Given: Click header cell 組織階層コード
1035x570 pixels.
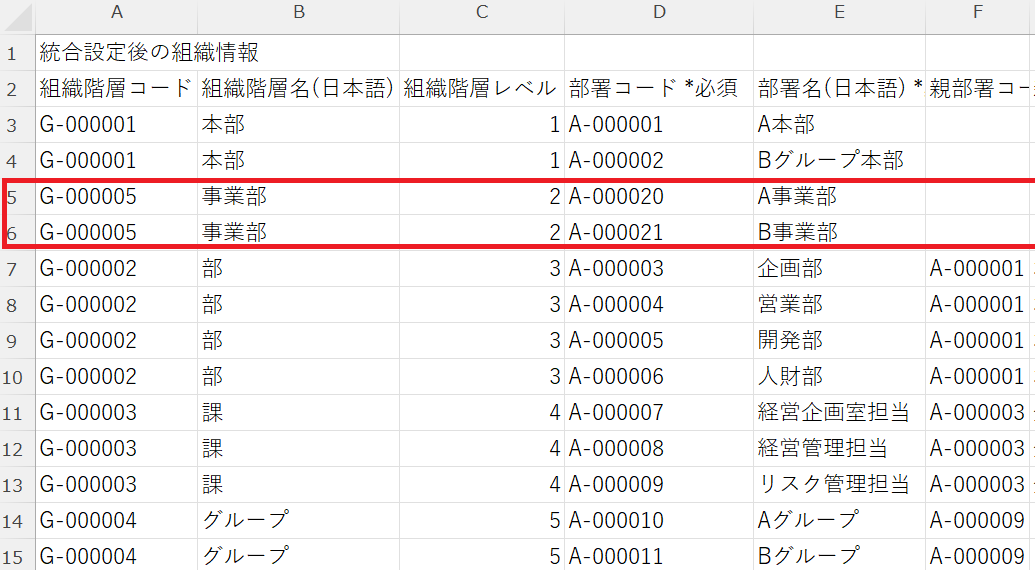Looking at the screenshot, I should tap(117, 88).
